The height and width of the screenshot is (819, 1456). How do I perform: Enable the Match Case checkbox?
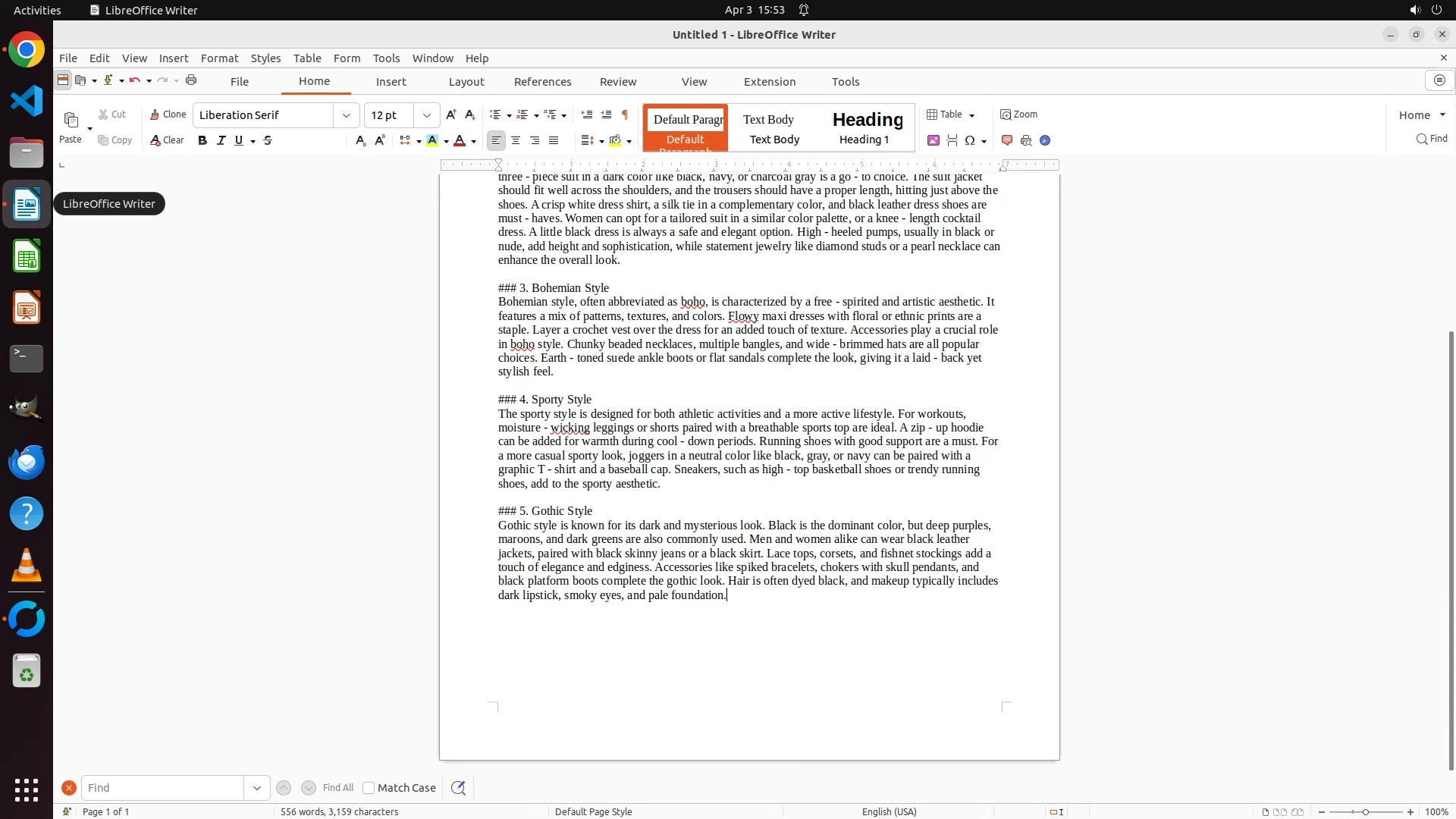369,788
